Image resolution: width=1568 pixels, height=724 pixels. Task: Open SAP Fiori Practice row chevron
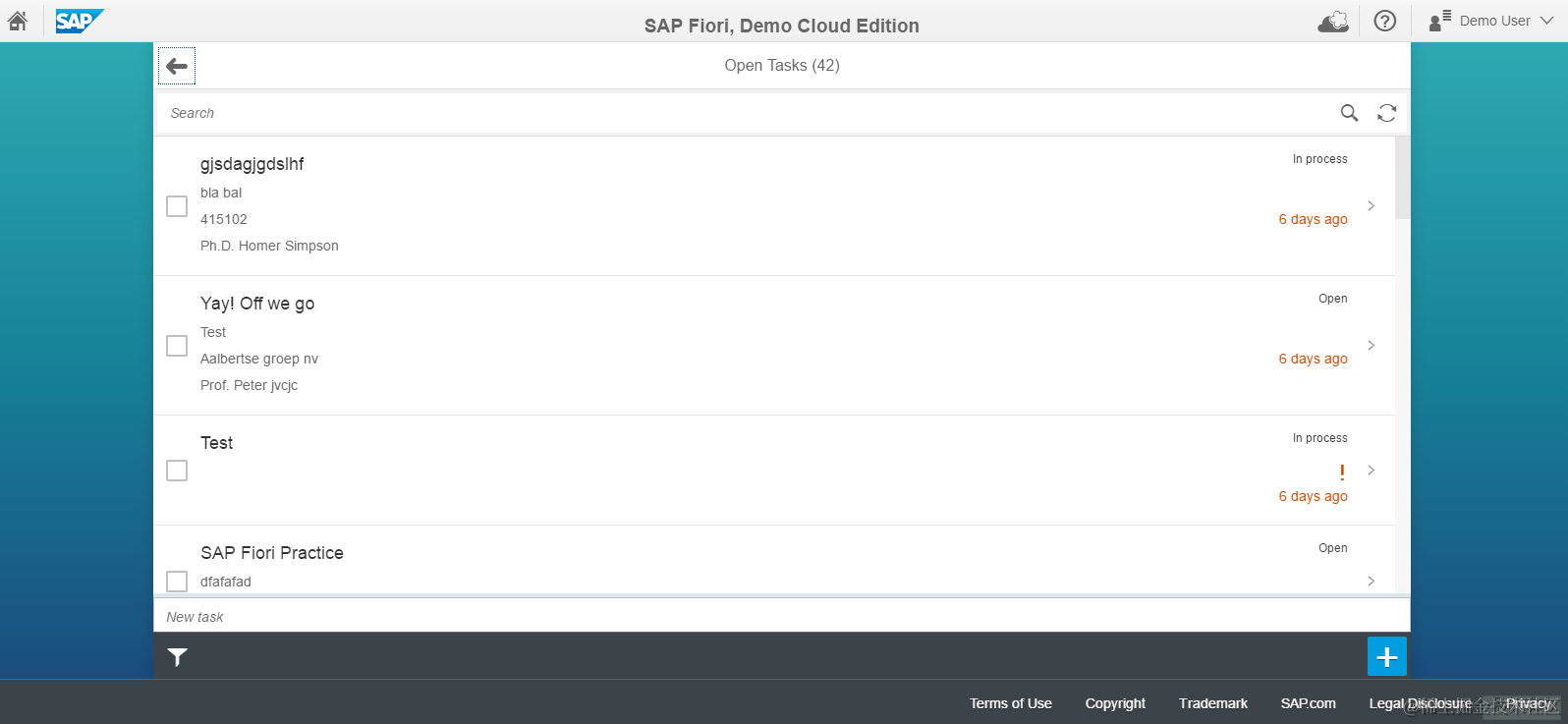pyautogui.click(x=1372, y=581)
